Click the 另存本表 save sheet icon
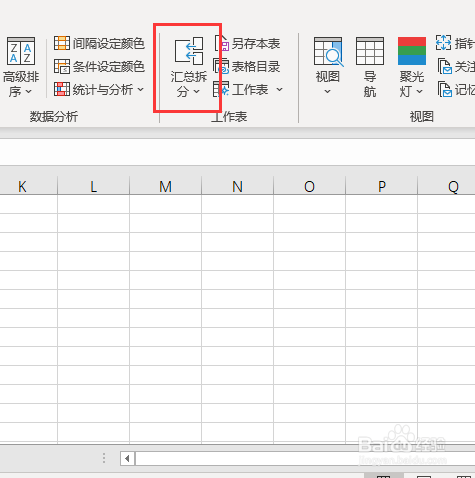 221,43
